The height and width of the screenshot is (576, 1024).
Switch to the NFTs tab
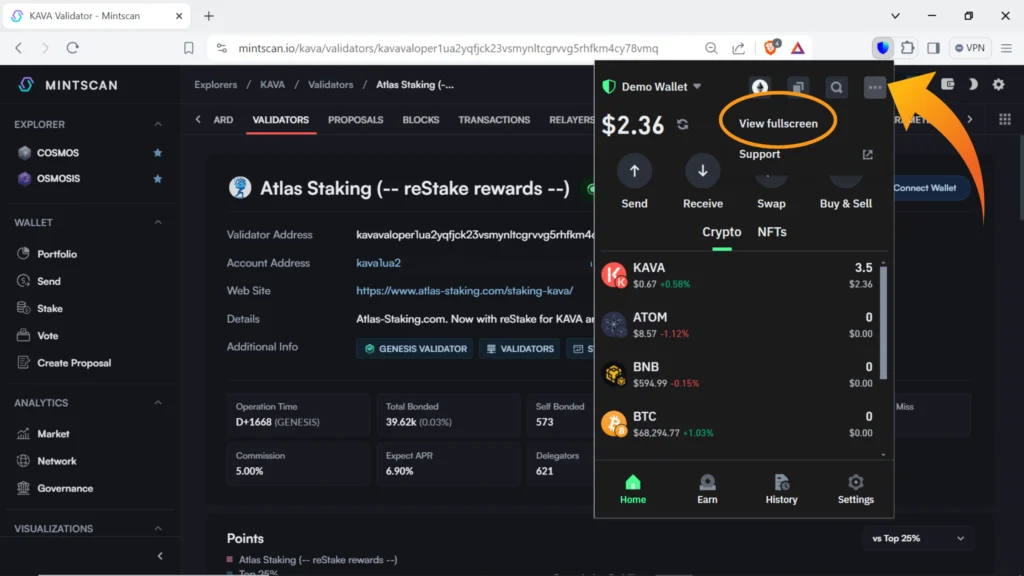[x=772, y=232]
